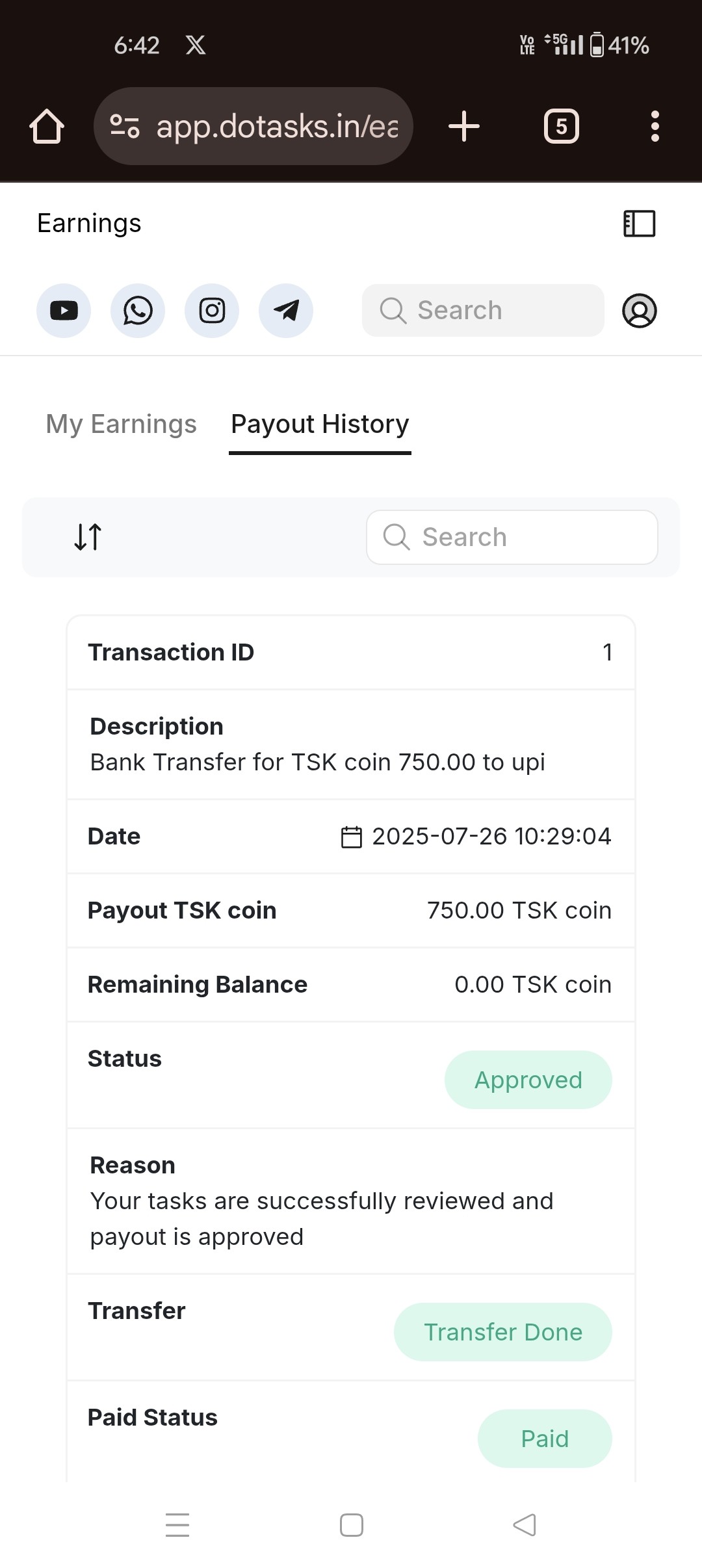Open the user profile avatar icon

click(639, 311)
